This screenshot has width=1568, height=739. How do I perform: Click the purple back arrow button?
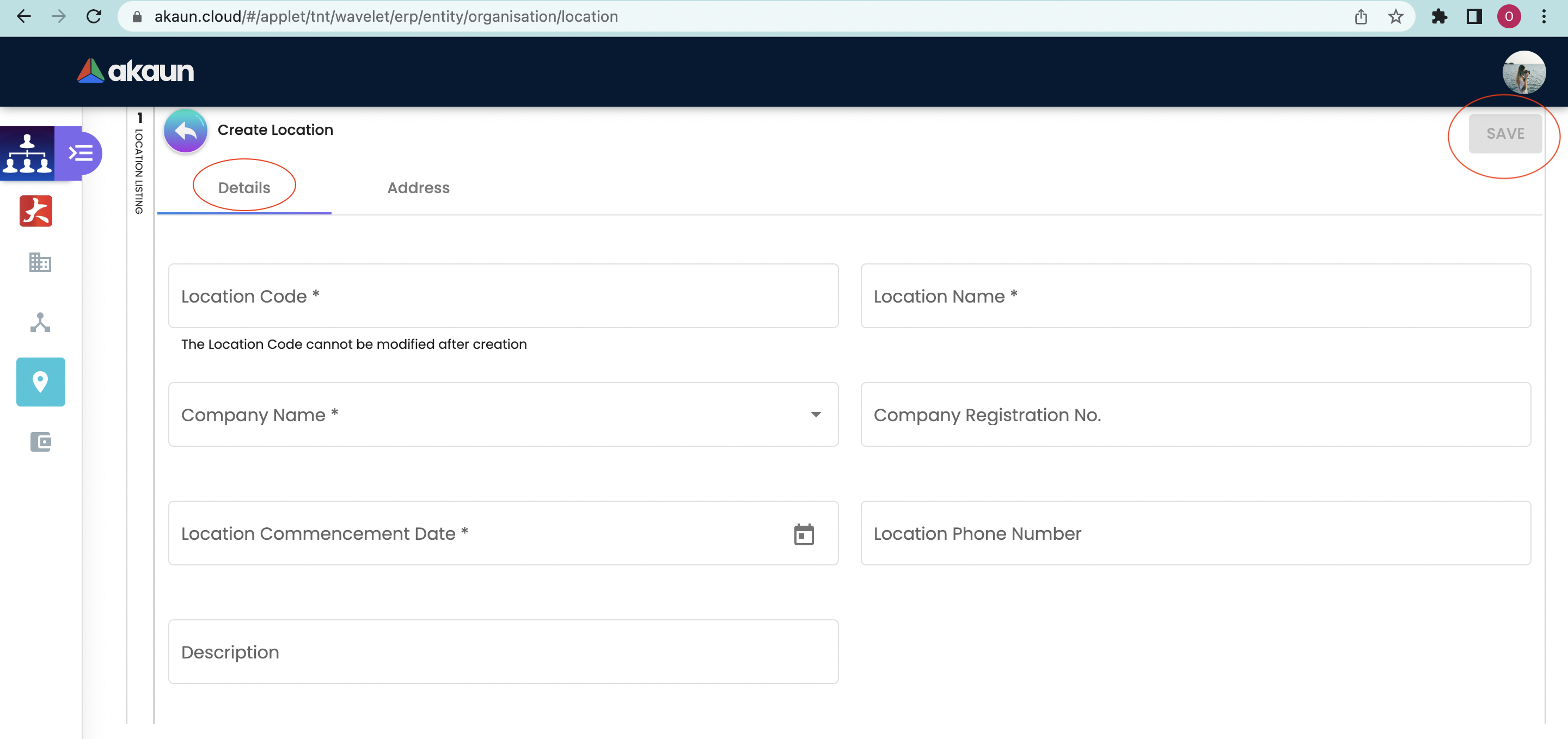coord(185,131)
